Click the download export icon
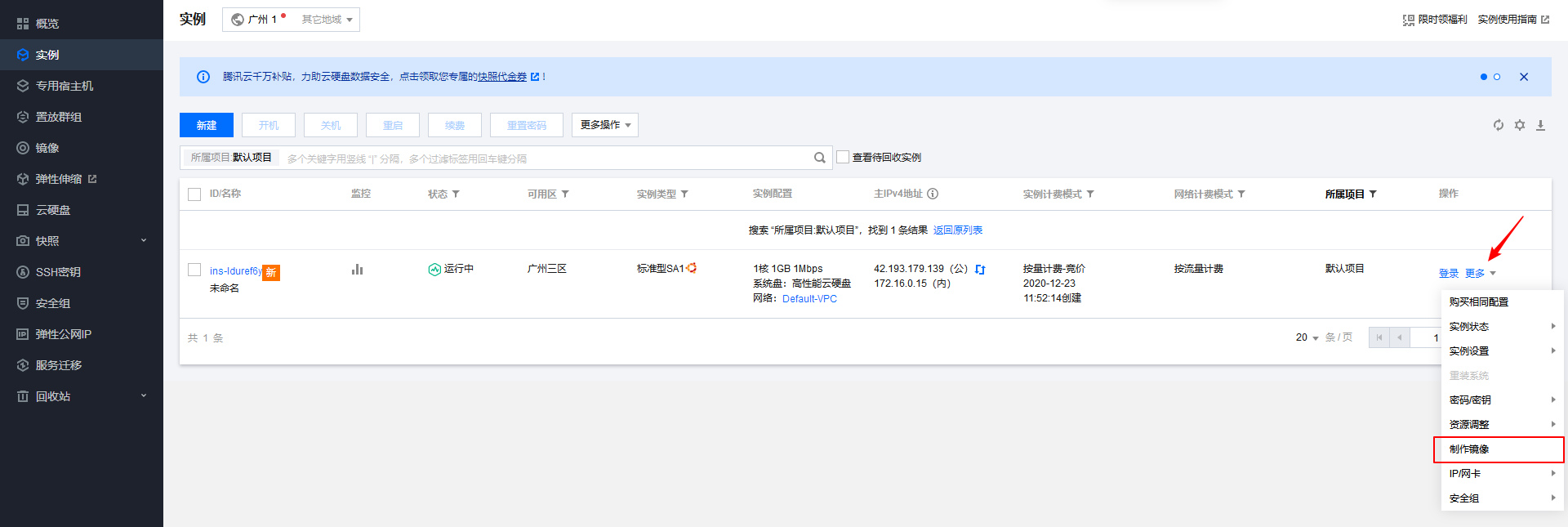This screenshot has width=1568, height=527. (1540, 125)
